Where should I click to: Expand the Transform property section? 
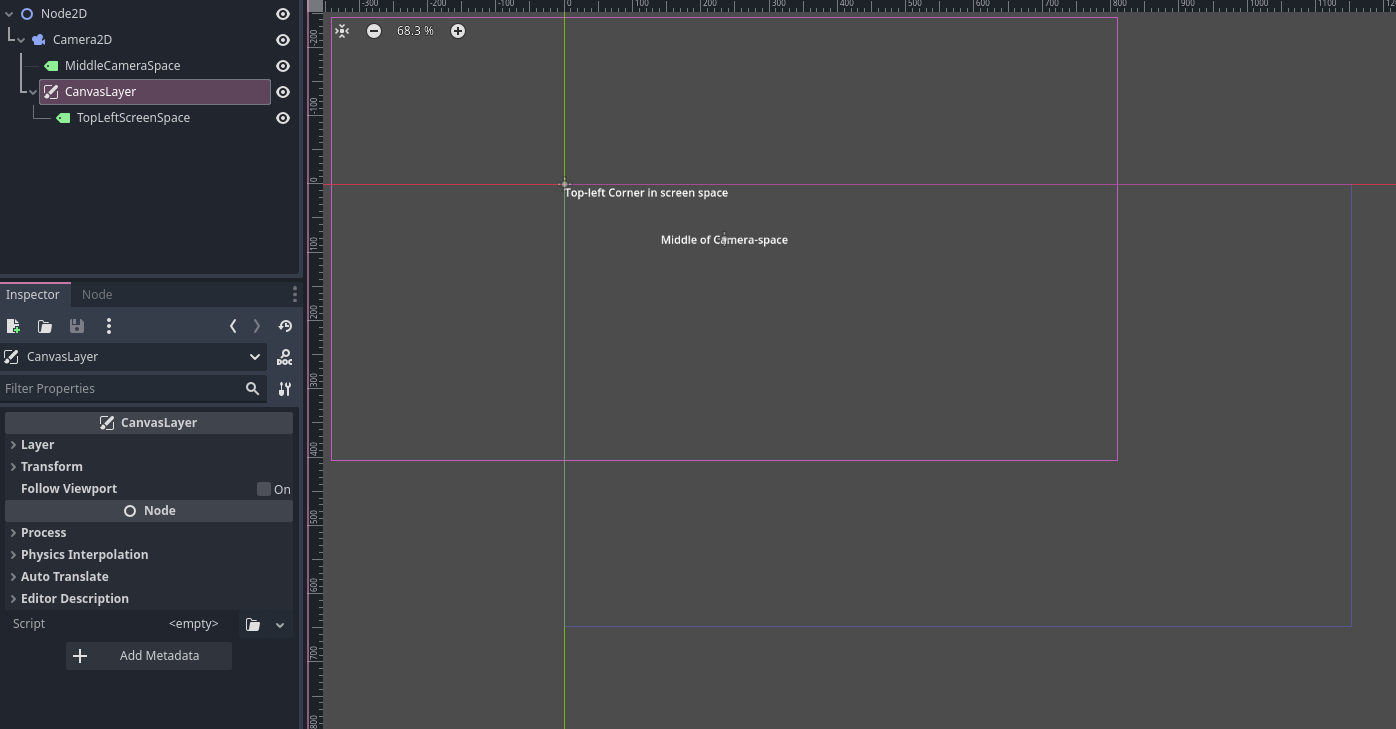click(x=51, y=467)
